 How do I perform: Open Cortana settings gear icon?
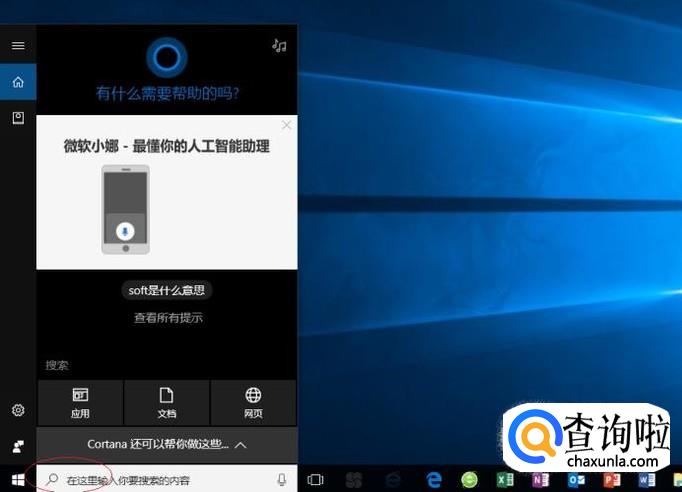click(x=18, y=410)
